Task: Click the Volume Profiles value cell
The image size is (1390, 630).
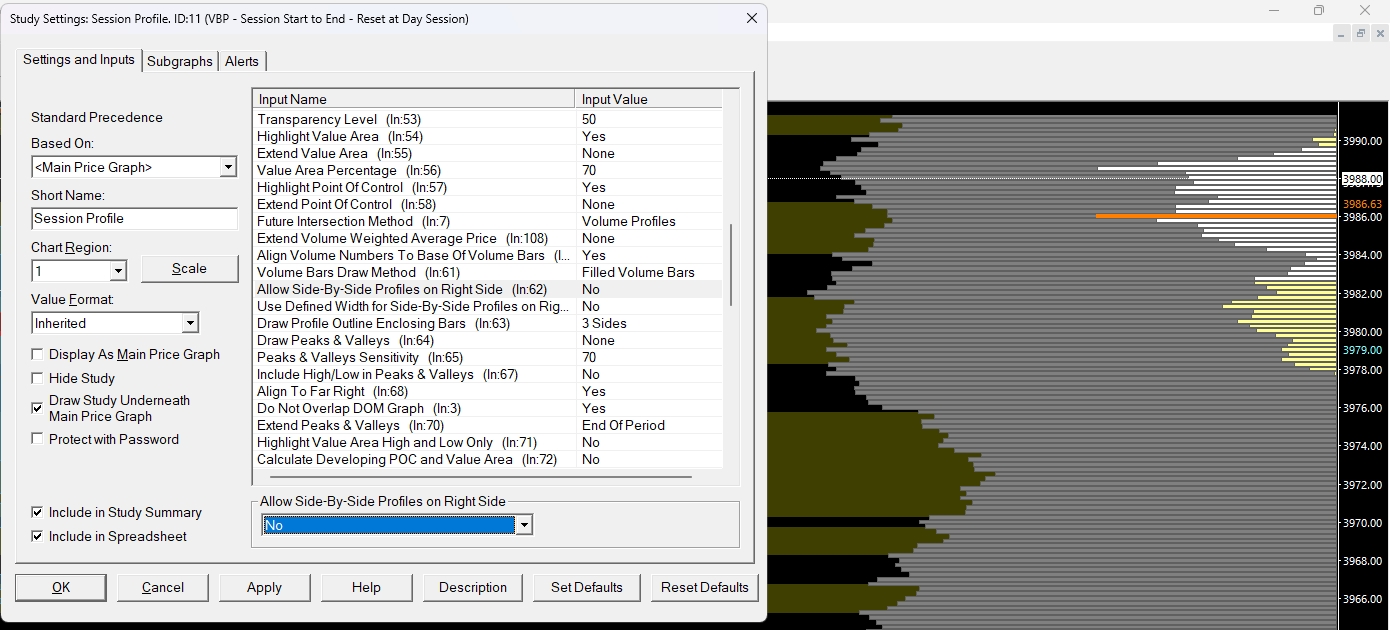Action: pyautogui.click(x=649, y=221)
